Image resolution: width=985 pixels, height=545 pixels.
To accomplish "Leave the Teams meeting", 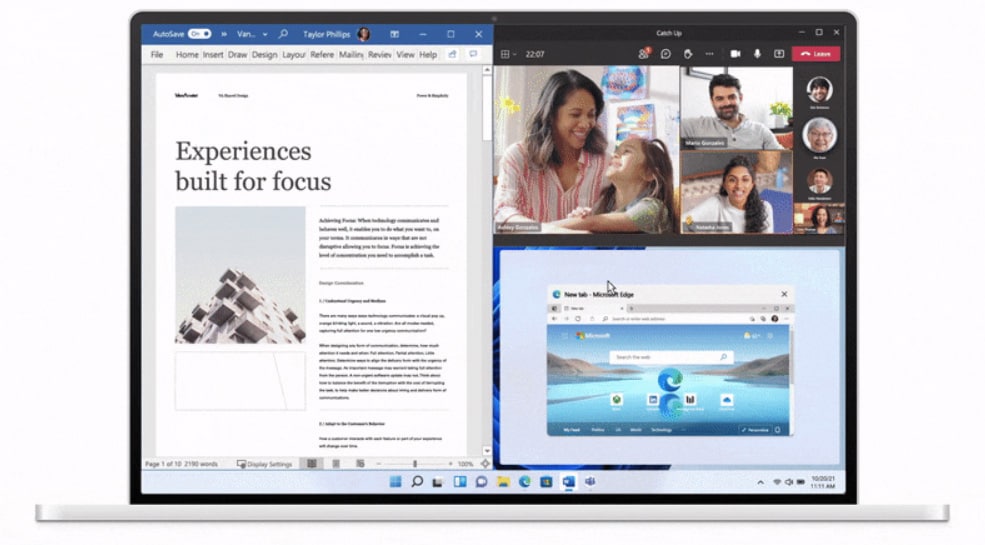I will (816, 53).
